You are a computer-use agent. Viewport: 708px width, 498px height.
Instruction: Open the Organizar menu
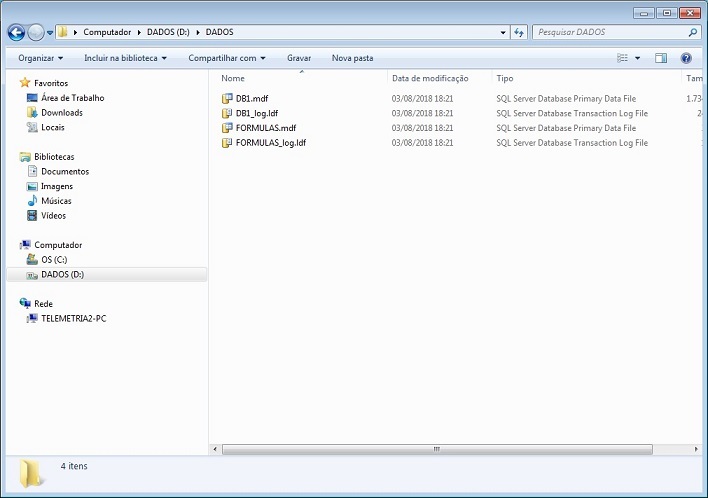pos(41,58)
